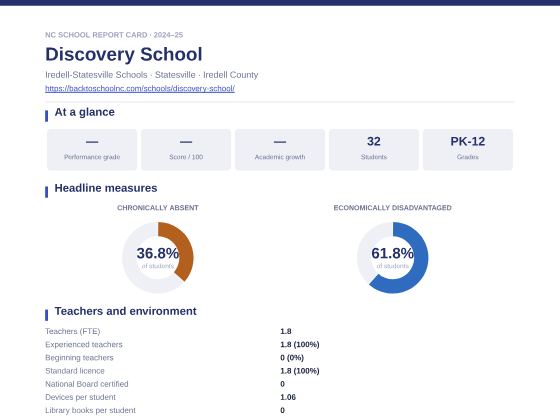
Task: Click the 36.8% chronically absent donut chart
Action: coord(158,258)
